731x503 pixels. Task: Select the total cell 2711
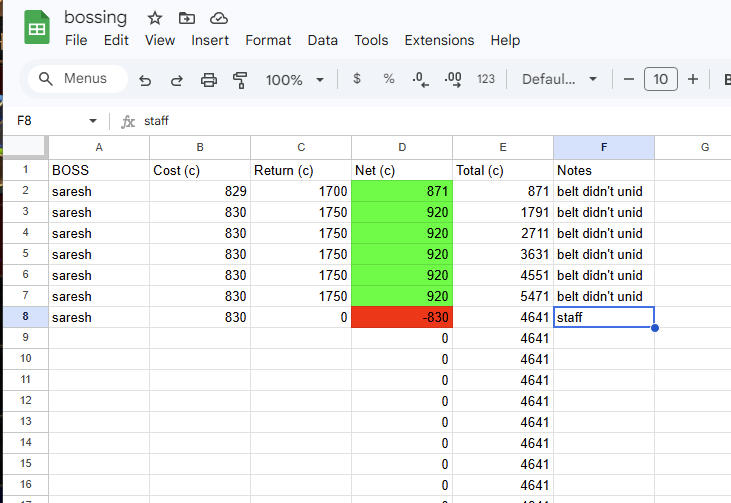(x=503, y=233)
